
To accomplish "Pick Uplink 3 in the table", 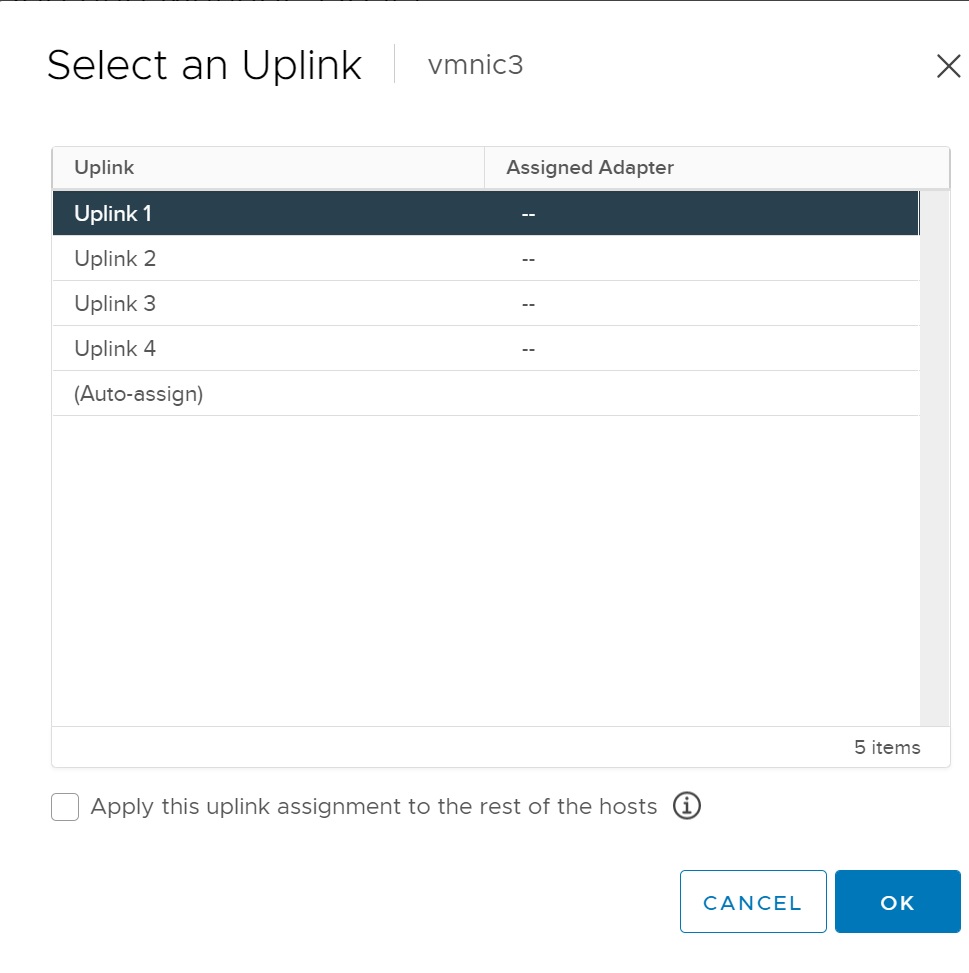I will (x=115, y=304).
